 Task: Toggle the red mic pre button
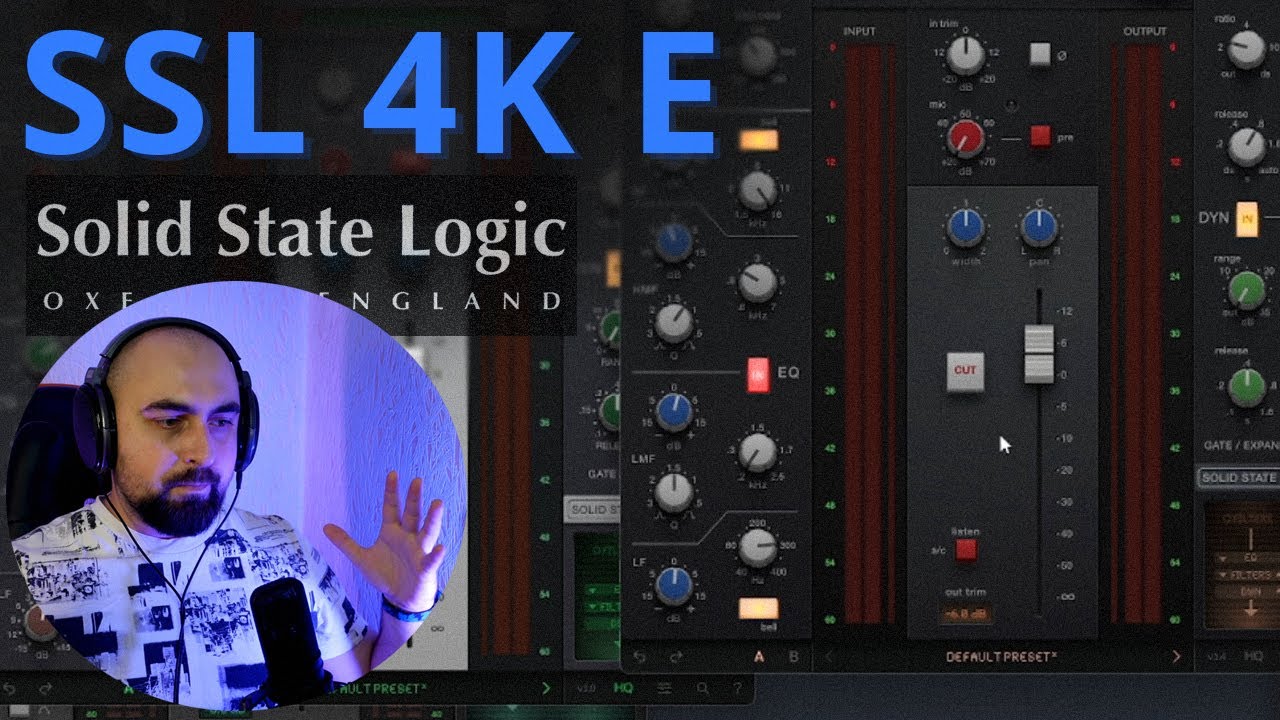click(x=1040, y=135)
